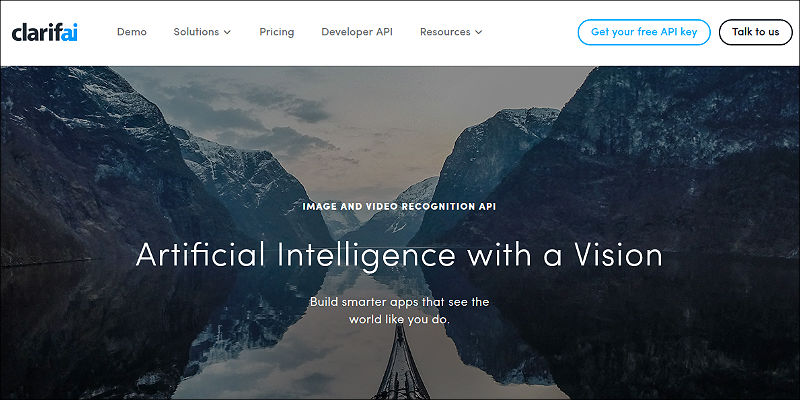The image size is (800, 400).
Task: Expand the chevron beside Resources
Action: click(x=479, y=32)
